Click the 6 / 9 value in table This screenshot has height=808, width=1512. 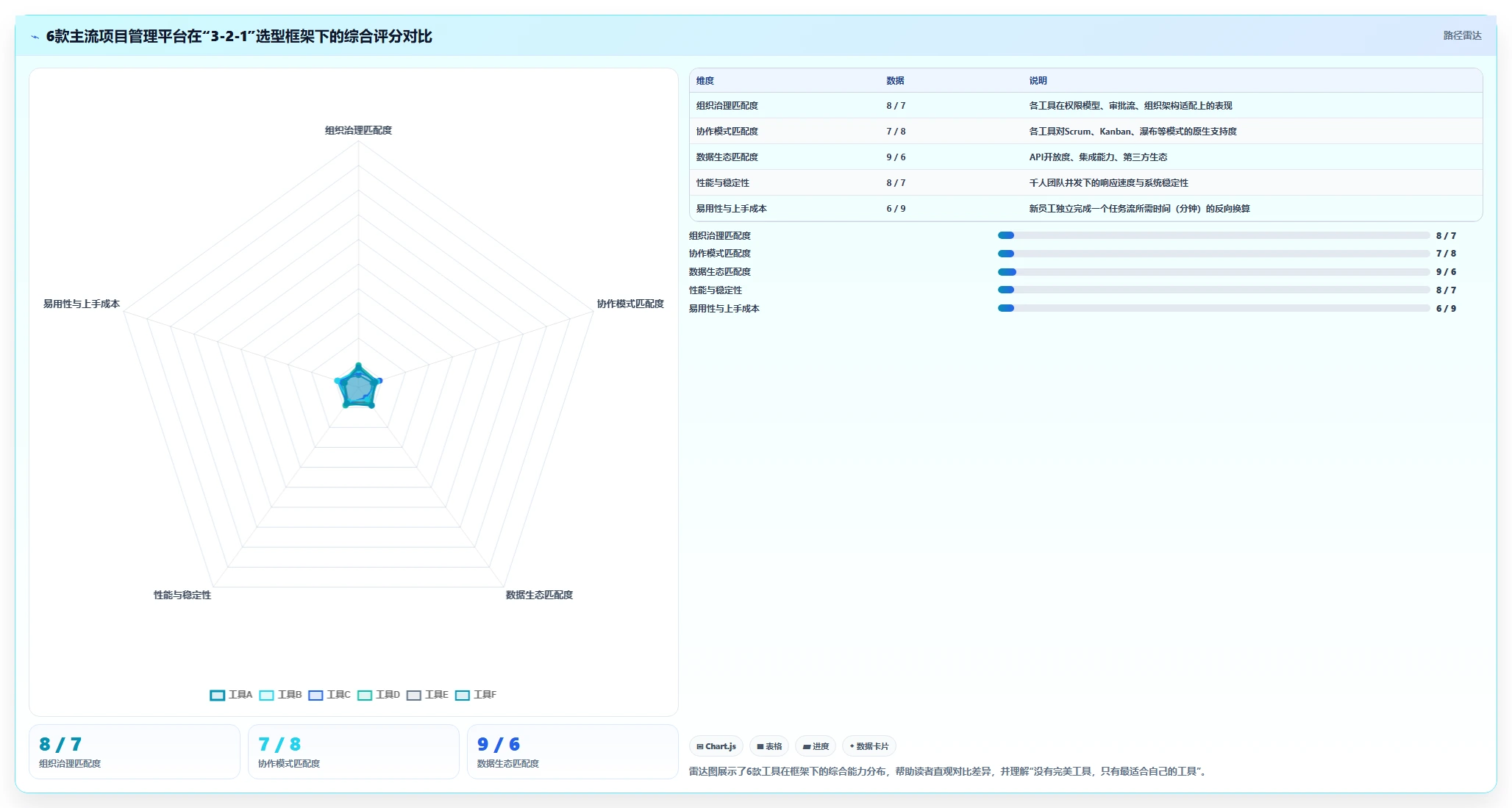(x=896, y=209)
